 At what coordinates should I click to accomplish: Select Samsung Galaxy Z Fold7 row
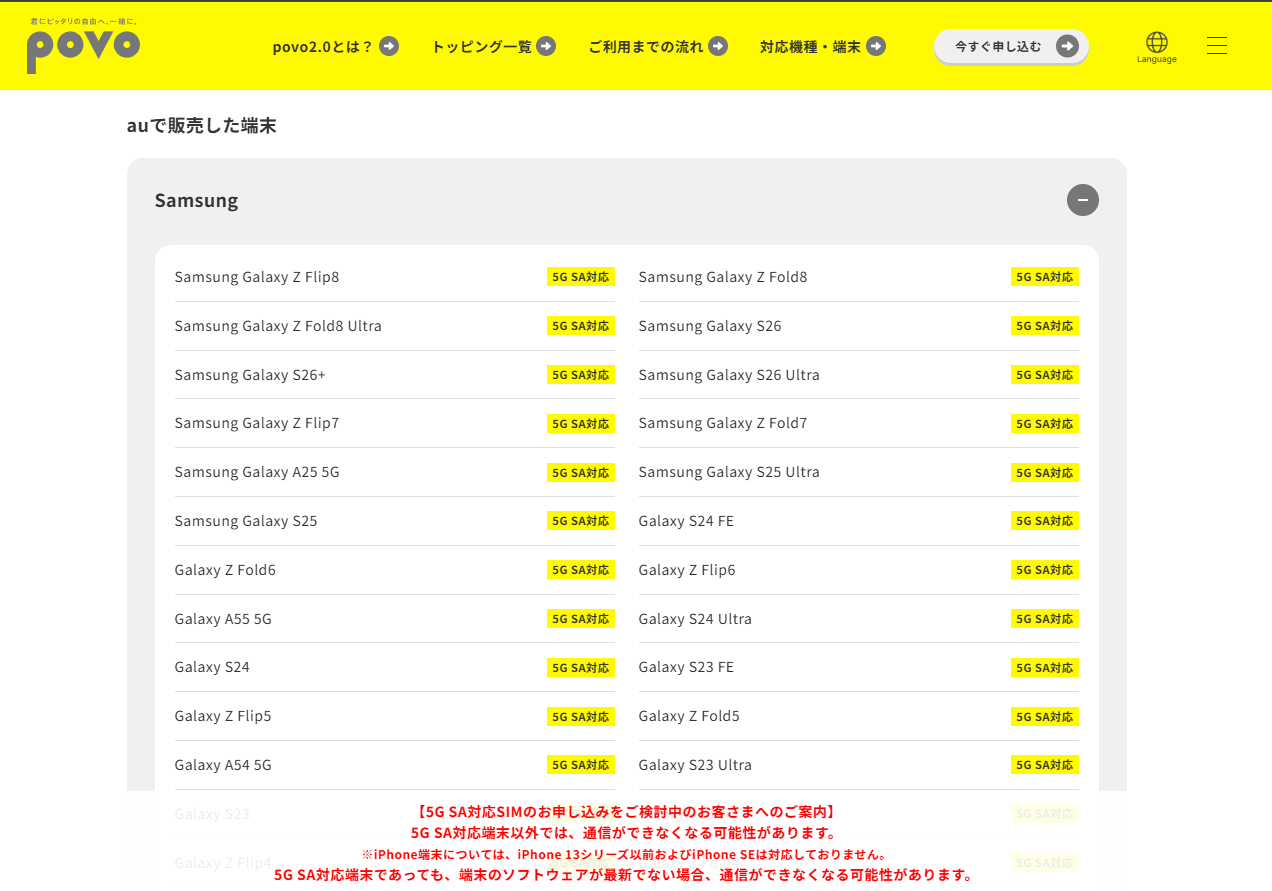point(859,423)
